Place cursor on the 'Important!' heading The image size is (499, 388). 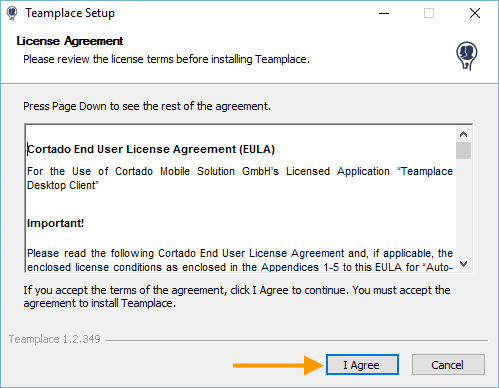point(55,223)
